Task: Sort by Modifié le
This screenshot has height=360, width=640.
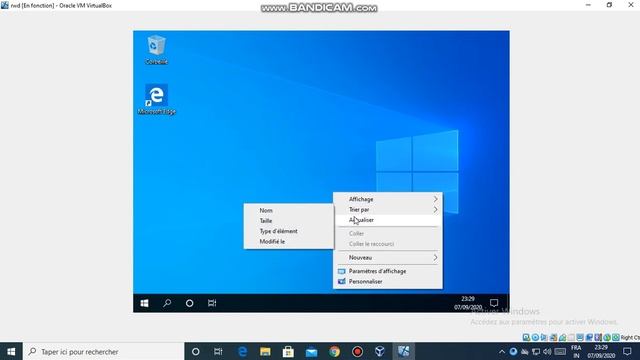Action: pyautogui.click(x=289, y=242)
